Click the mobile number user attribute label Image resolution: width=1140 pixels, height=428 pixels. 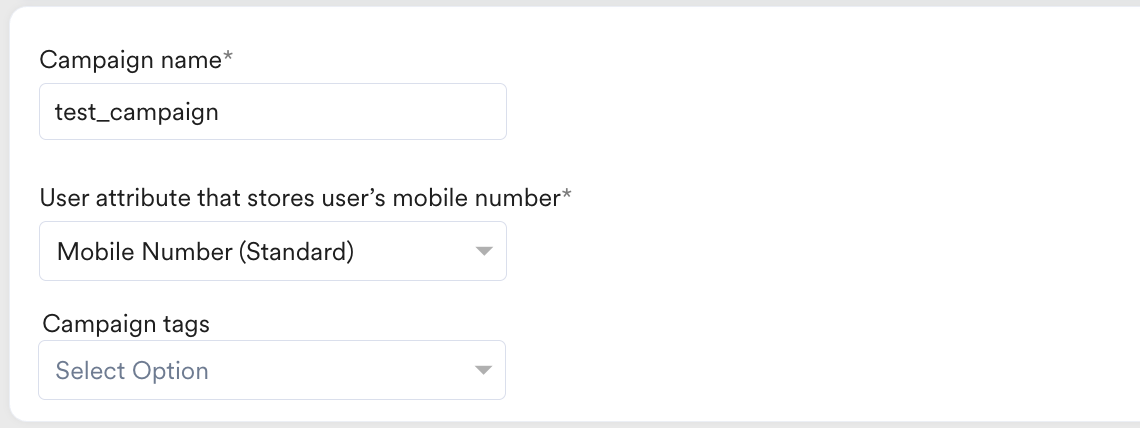pyautogui.click(x=299, y=198)
